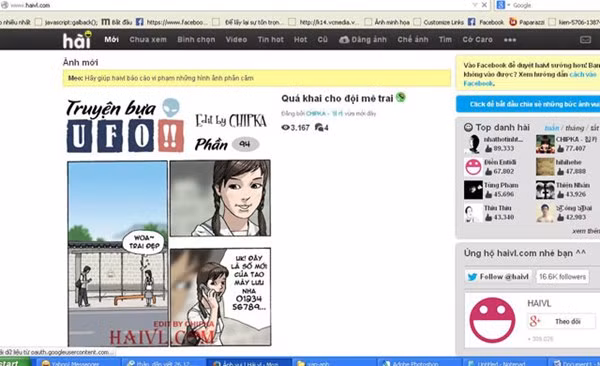Click the Follow @haivl Twitter button
The height and width of the screenshot is (366, 600).
click(498, 277)
